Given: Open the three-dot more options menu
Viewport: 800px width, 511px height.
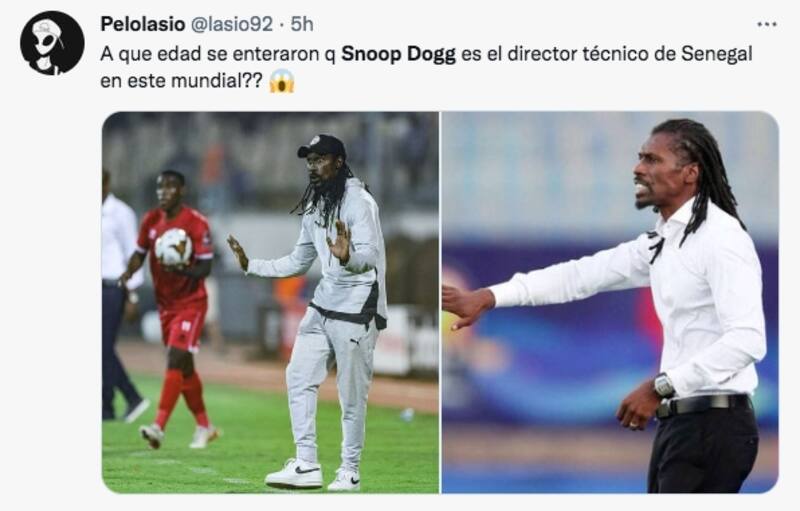Looking at the screenshot, I should tap(766, 24).
